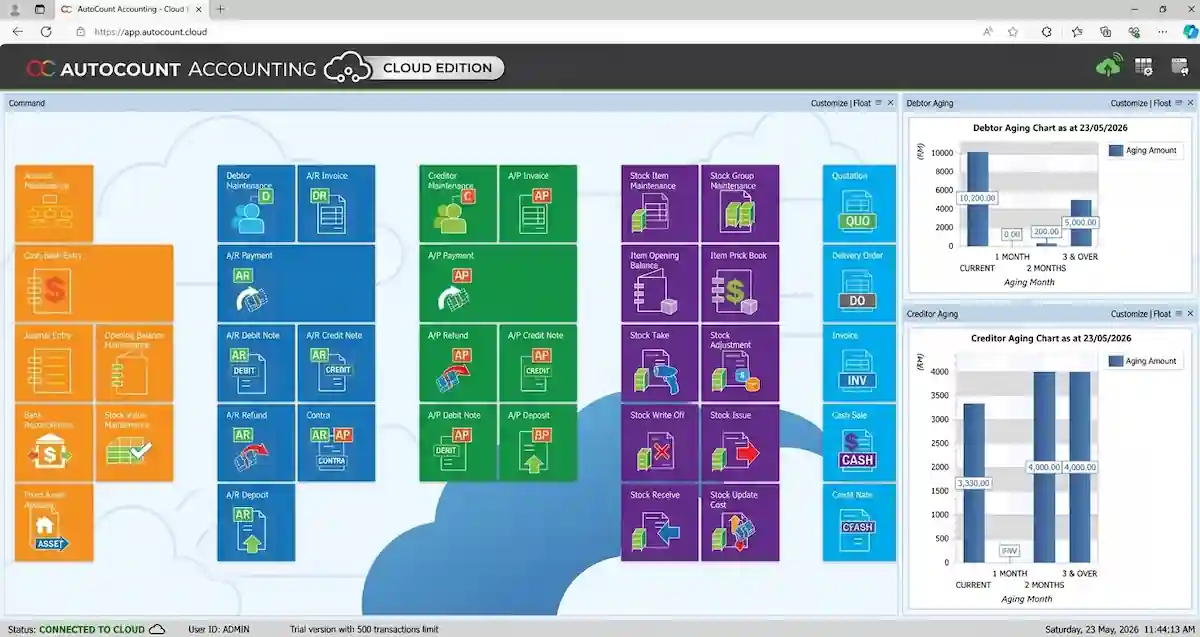
Task: Open the A/R Refund tile
Action: pyautogui.click(x=256, y=444)
